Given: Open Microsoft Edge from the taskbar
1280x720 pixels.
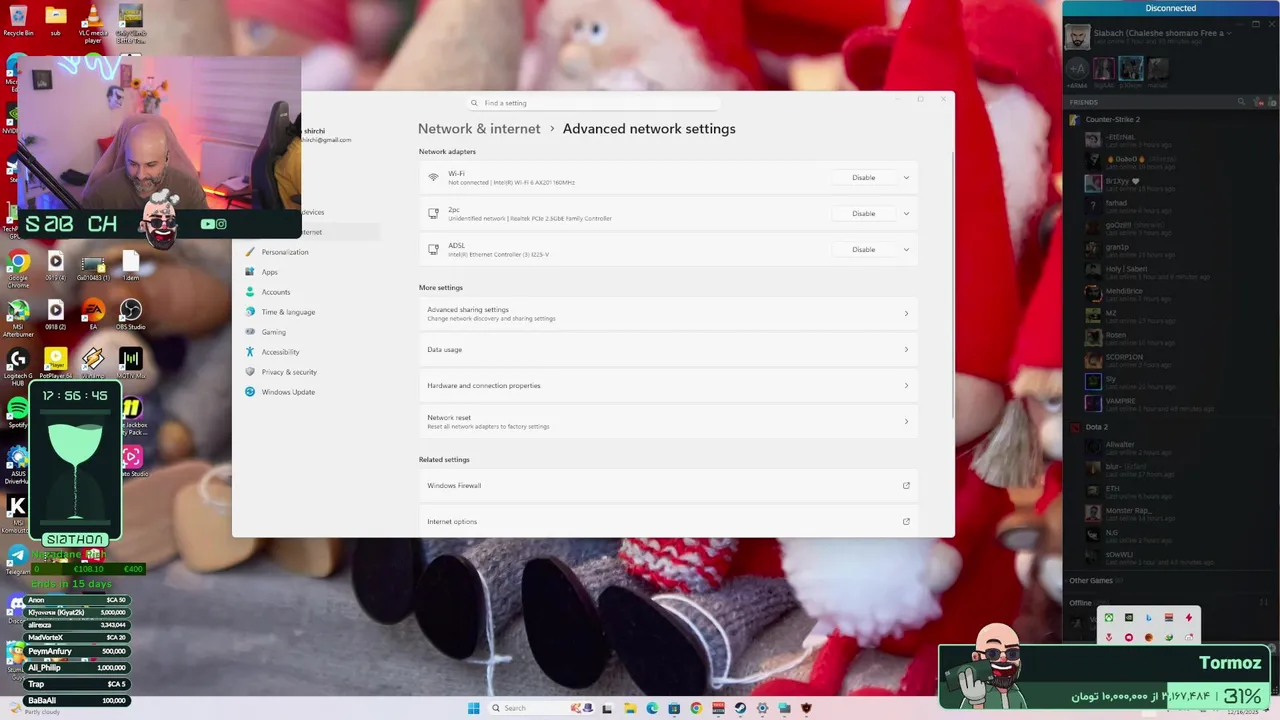Looking at the screenshot, I should pos(652,708).
